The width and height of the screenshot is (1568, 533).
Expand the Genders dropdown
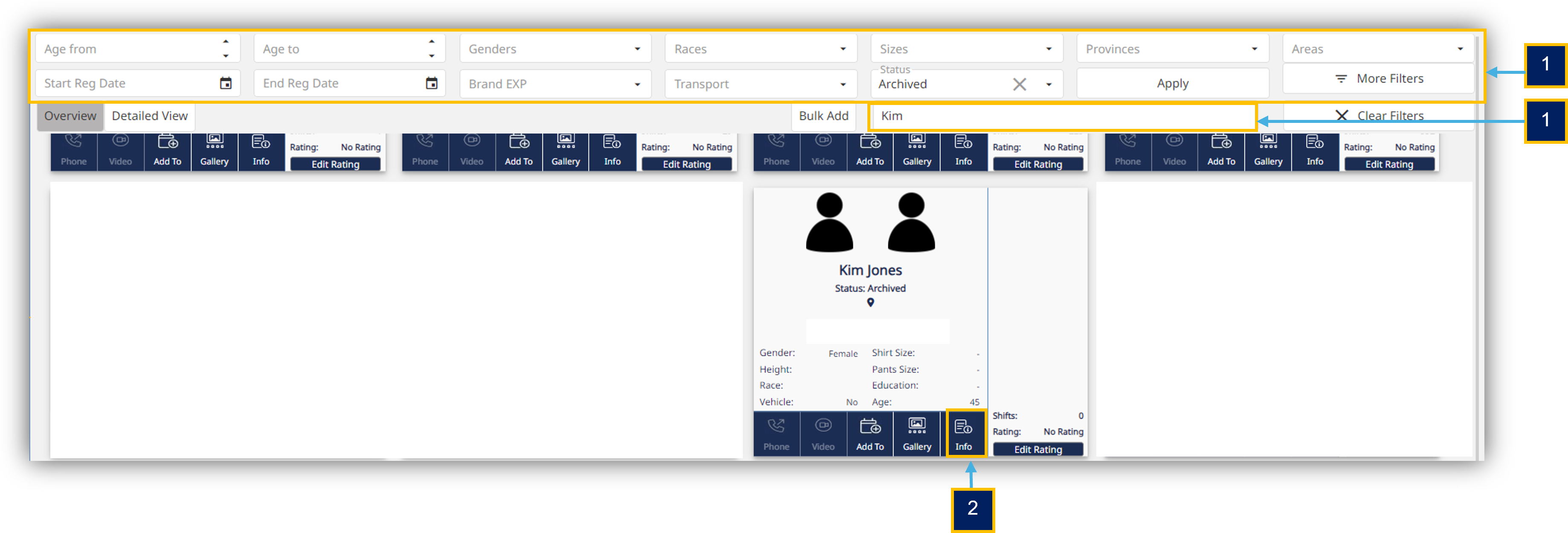(x=555, y=49)
